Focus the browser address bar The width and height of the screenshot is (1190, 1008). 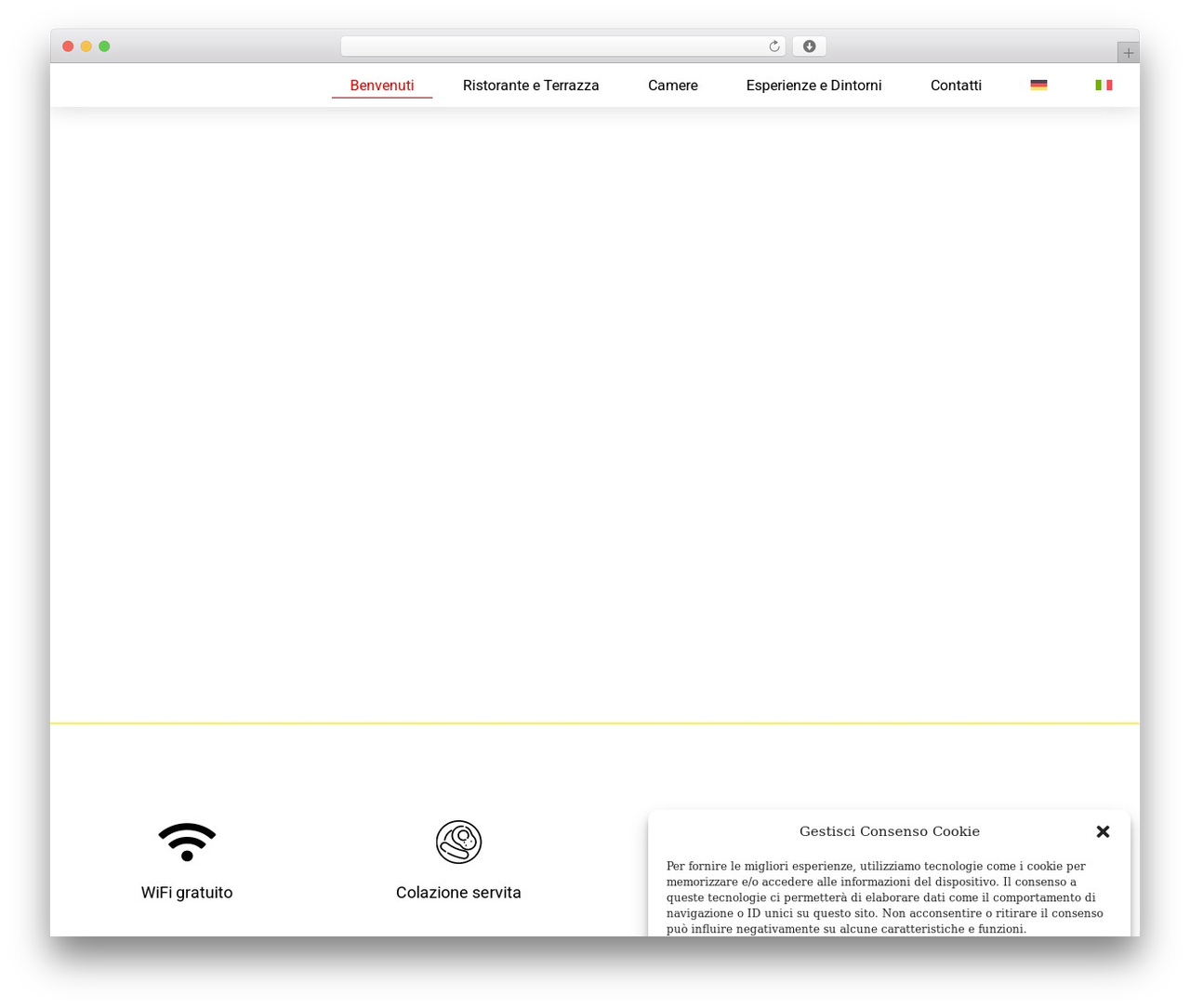[562, 46]
